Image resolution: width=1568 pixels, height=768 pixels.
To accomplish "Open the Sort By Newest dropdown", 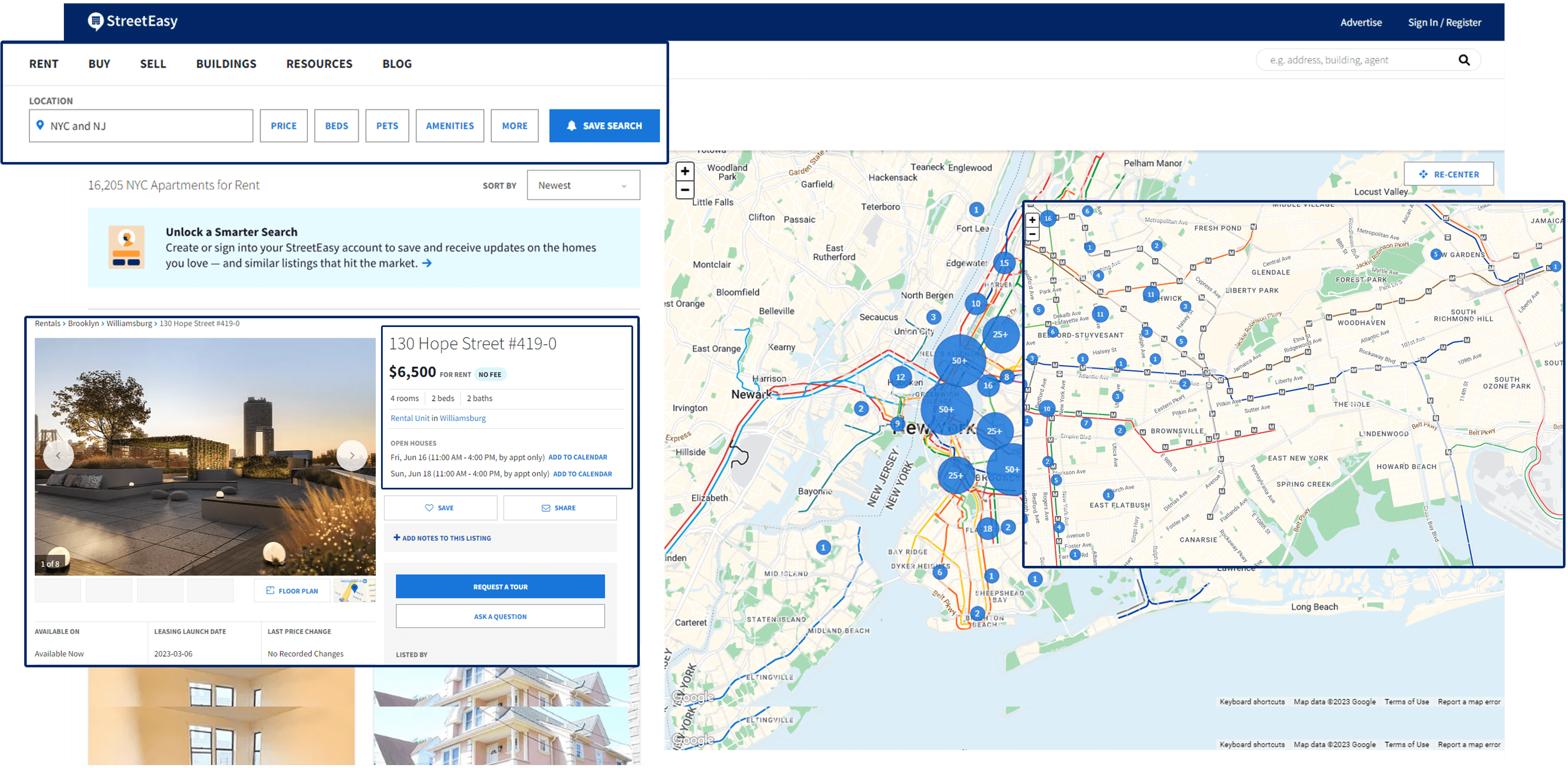I will (x=583, y=185).
